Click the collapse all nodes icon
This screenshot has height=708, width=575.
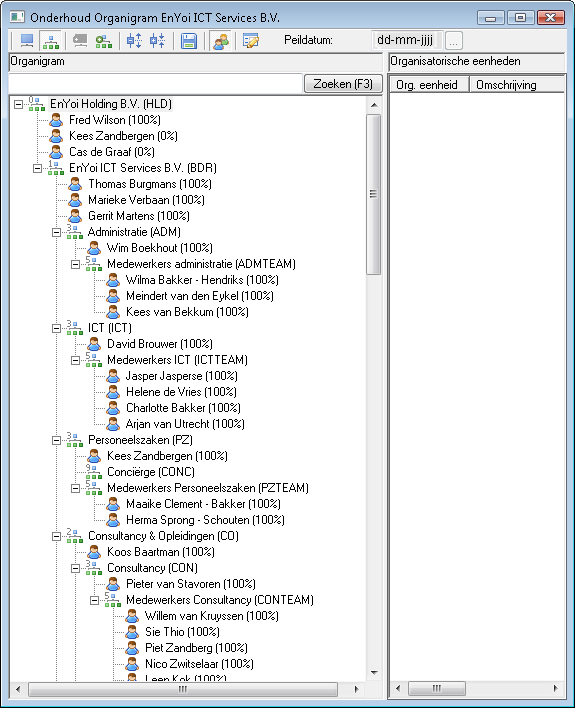[157, 41]
